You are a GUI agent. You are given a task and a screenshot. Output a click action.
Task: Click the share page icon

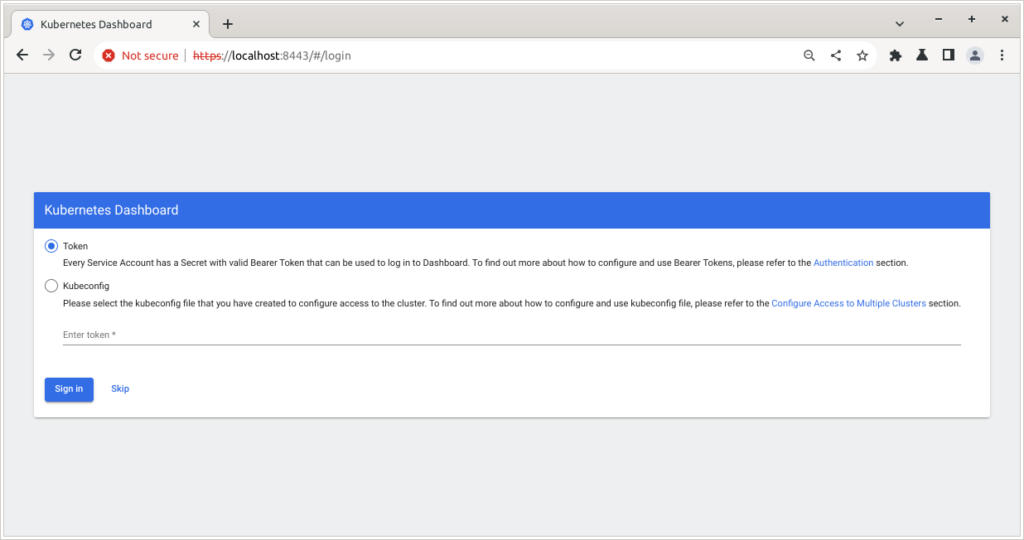[836, 56]
